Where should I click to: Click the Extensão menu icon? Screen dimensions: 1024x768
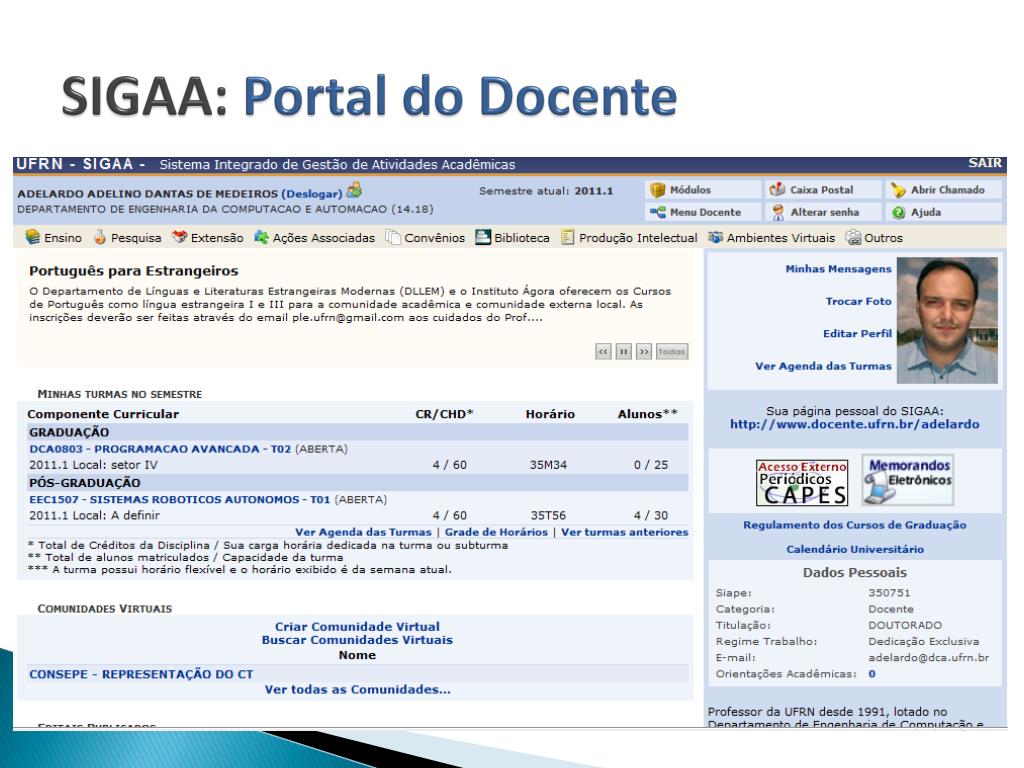coord(180,237)
